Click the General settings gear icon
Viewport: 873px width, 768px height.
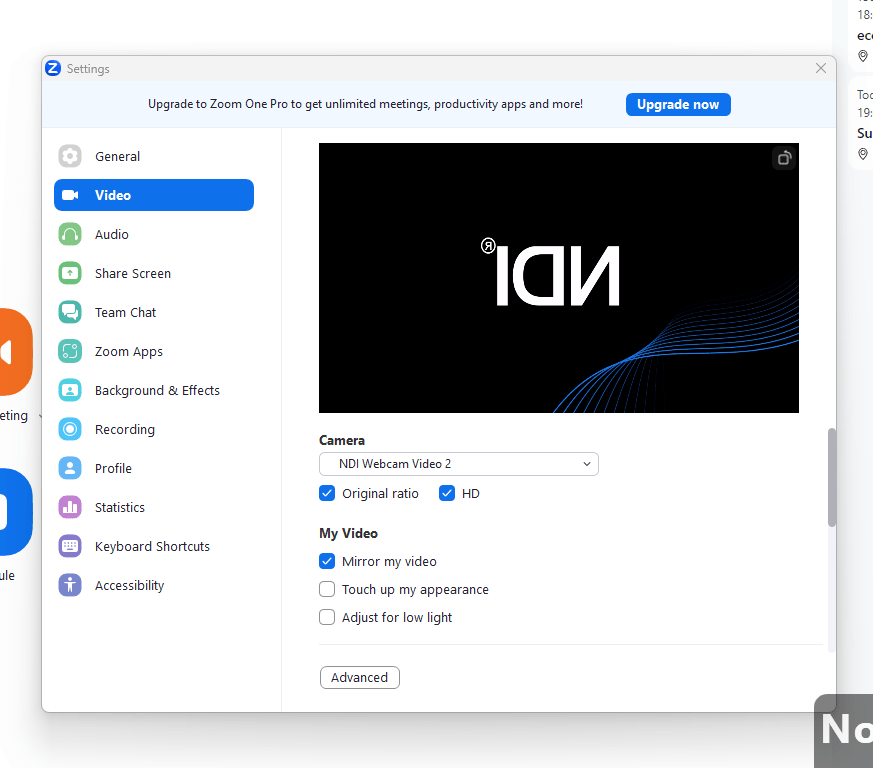point(70,156)
